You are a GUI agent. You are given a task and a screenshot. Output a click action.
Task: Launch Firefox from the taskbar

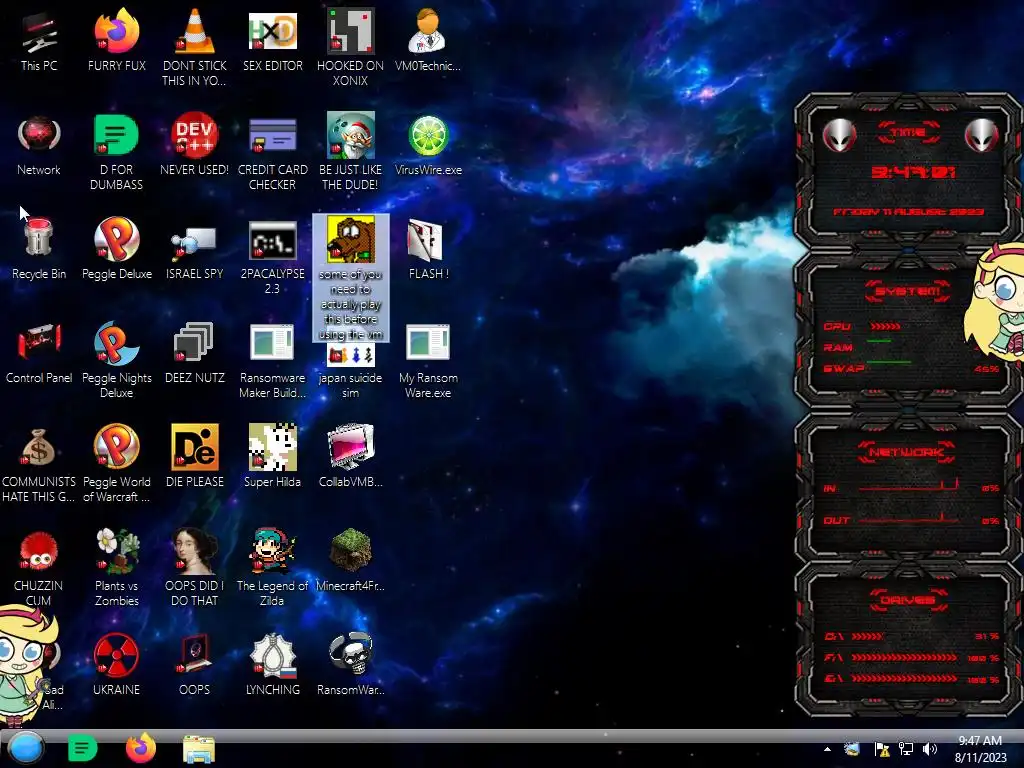click(x=140, y=748)
